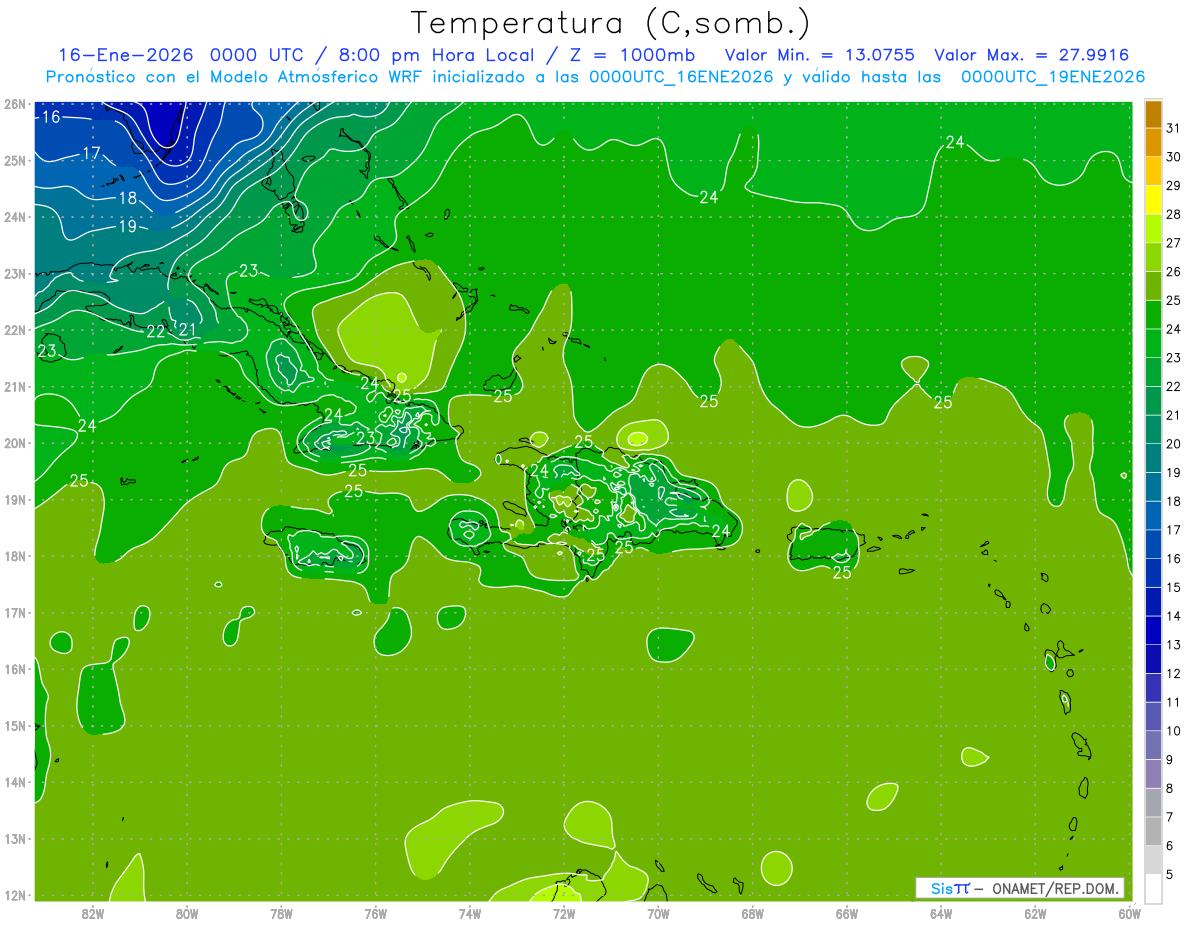
Task: Click the '20' color scale label
Action: 1174,444
